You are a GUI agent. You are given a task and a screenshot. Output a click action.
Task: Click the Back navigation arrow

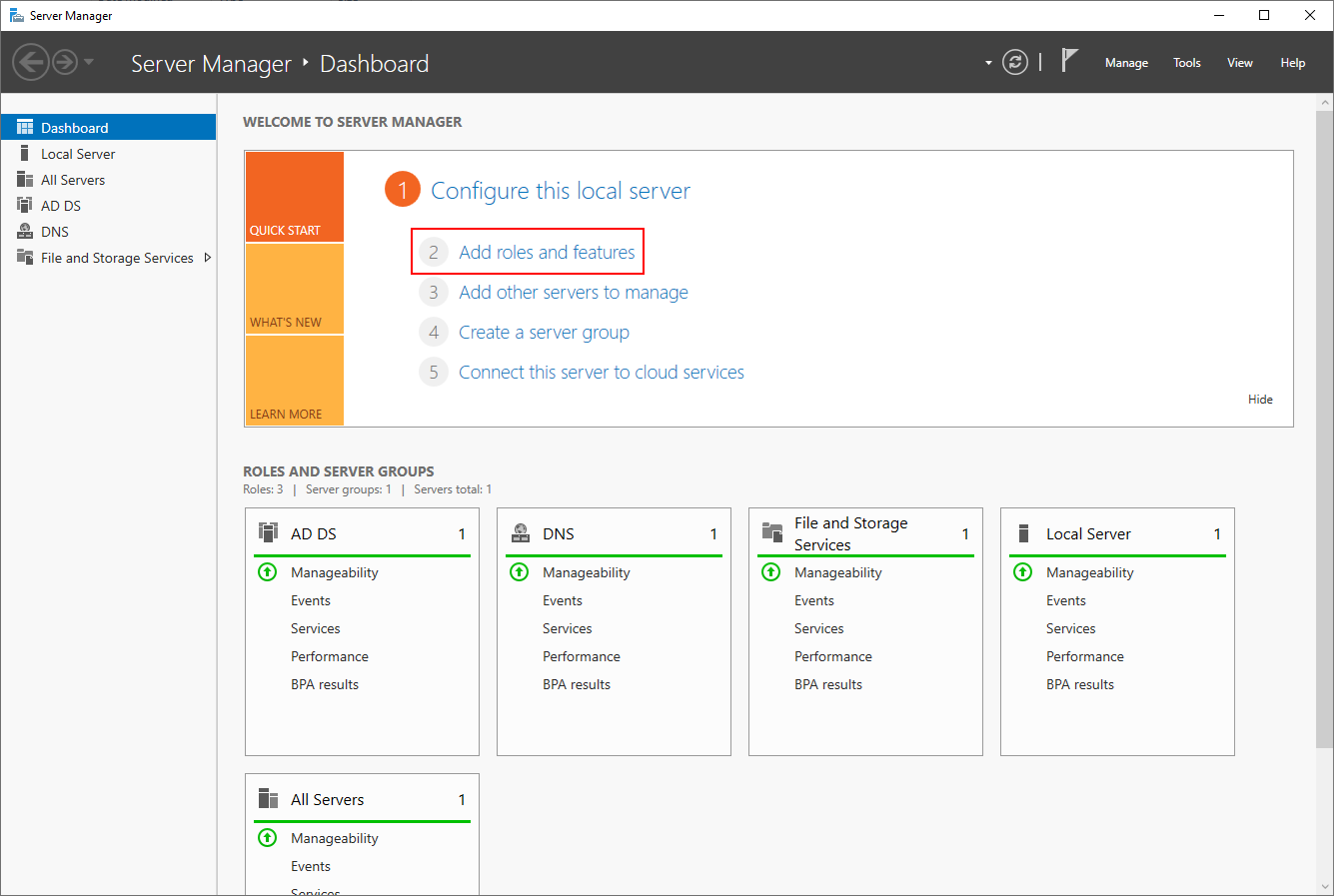(x=31, y=62)
